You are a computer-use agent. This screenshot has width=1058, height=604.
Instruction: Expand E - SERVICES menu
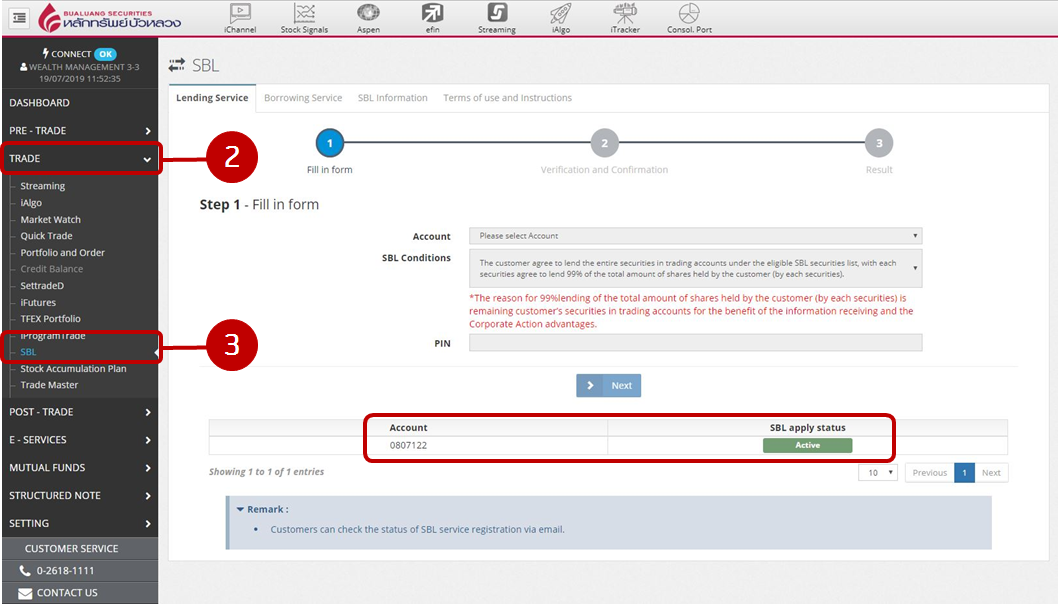tap(80, 440)
